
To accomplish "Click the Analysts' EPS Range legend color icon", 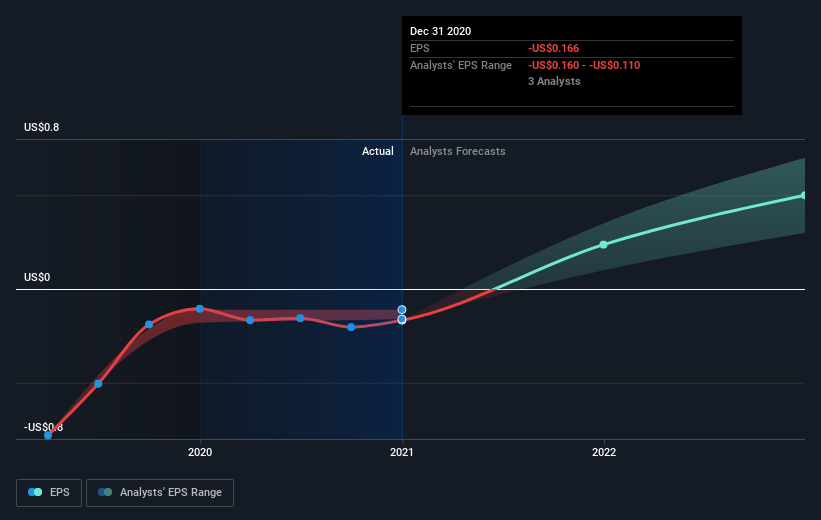I will click(x=105, y=492).
